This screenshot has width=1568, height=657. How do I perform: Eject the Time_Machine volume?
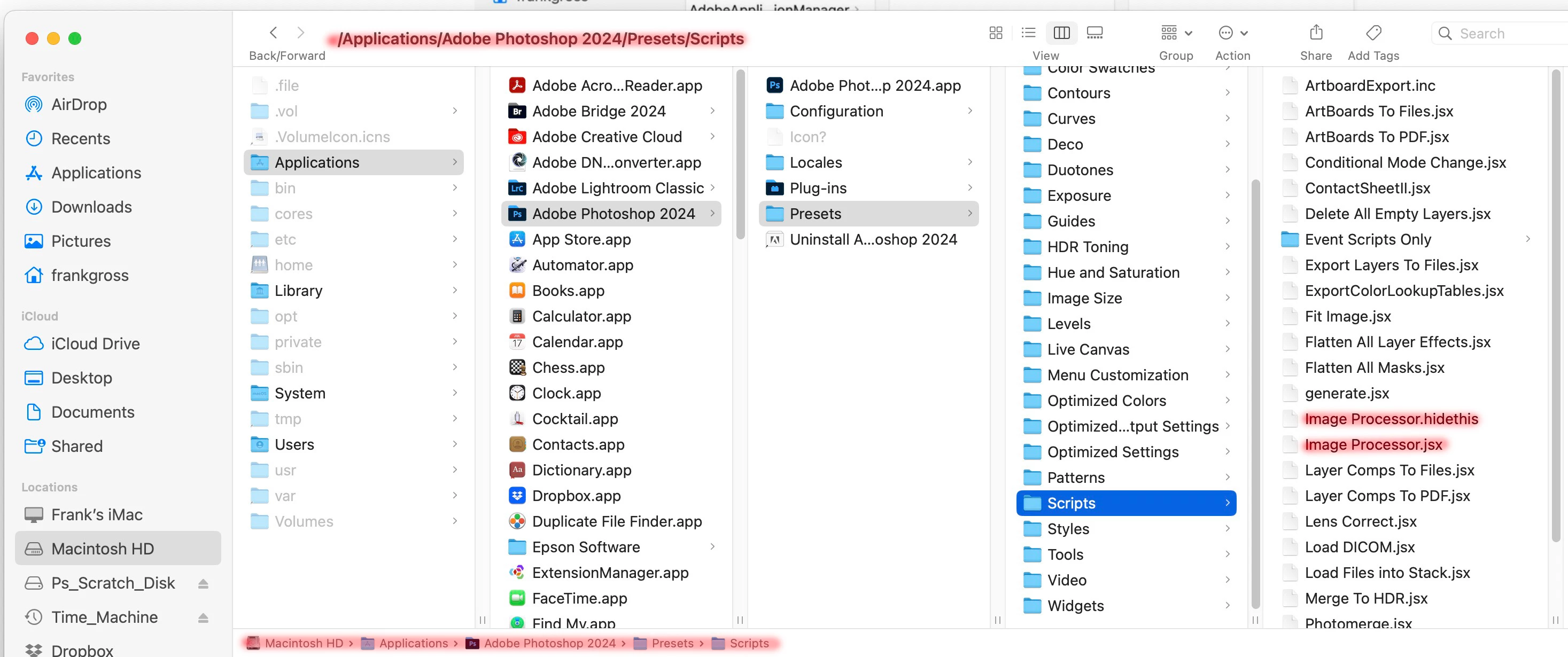[x=203, y=617]
